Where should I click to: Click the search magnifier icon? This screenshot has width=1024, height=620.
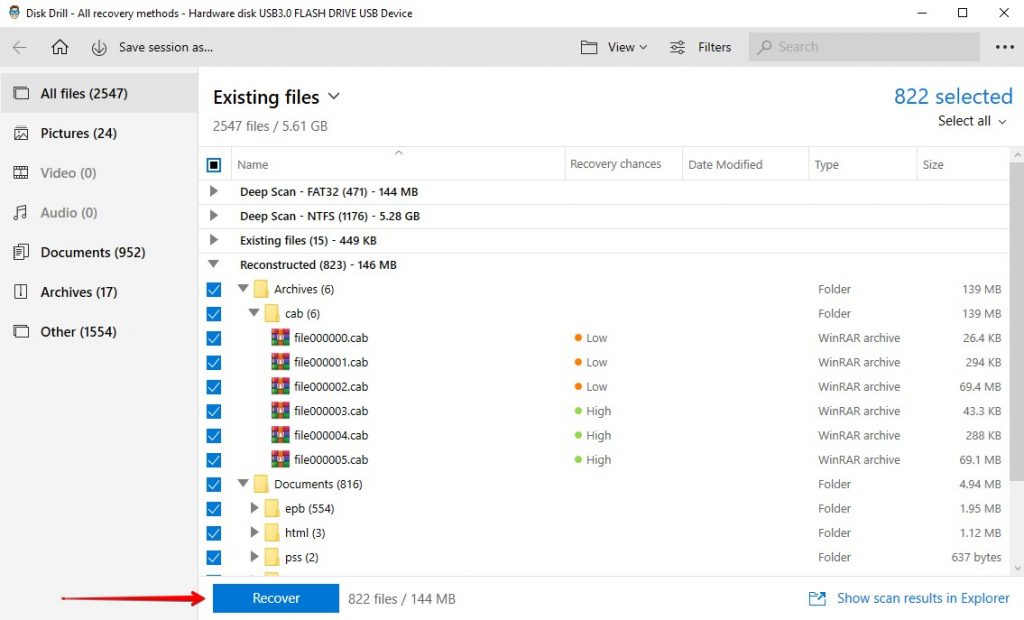coord(763,46)
